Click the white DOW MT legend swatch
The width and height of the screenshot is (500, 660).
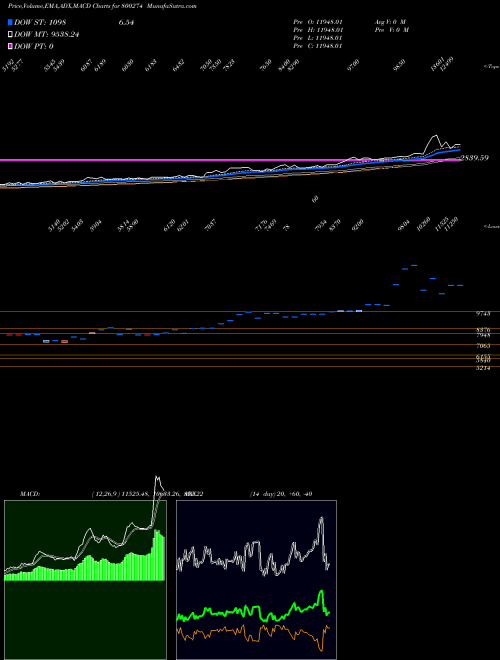10,34
